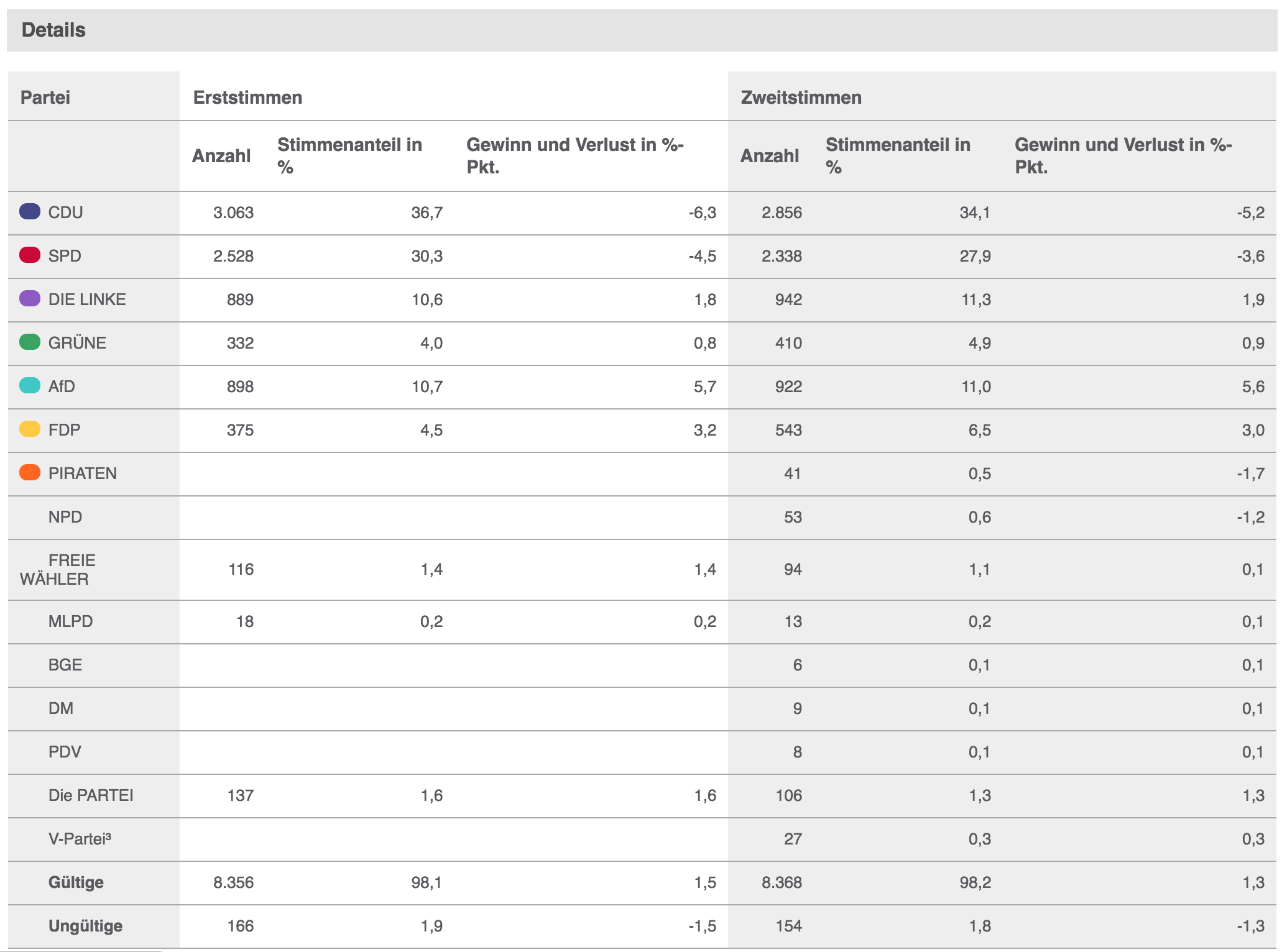This screenshot has height=952, width=1282.
Task: Click DIE LINKE Zweitstimmen count 942
Action: [789, 300]
